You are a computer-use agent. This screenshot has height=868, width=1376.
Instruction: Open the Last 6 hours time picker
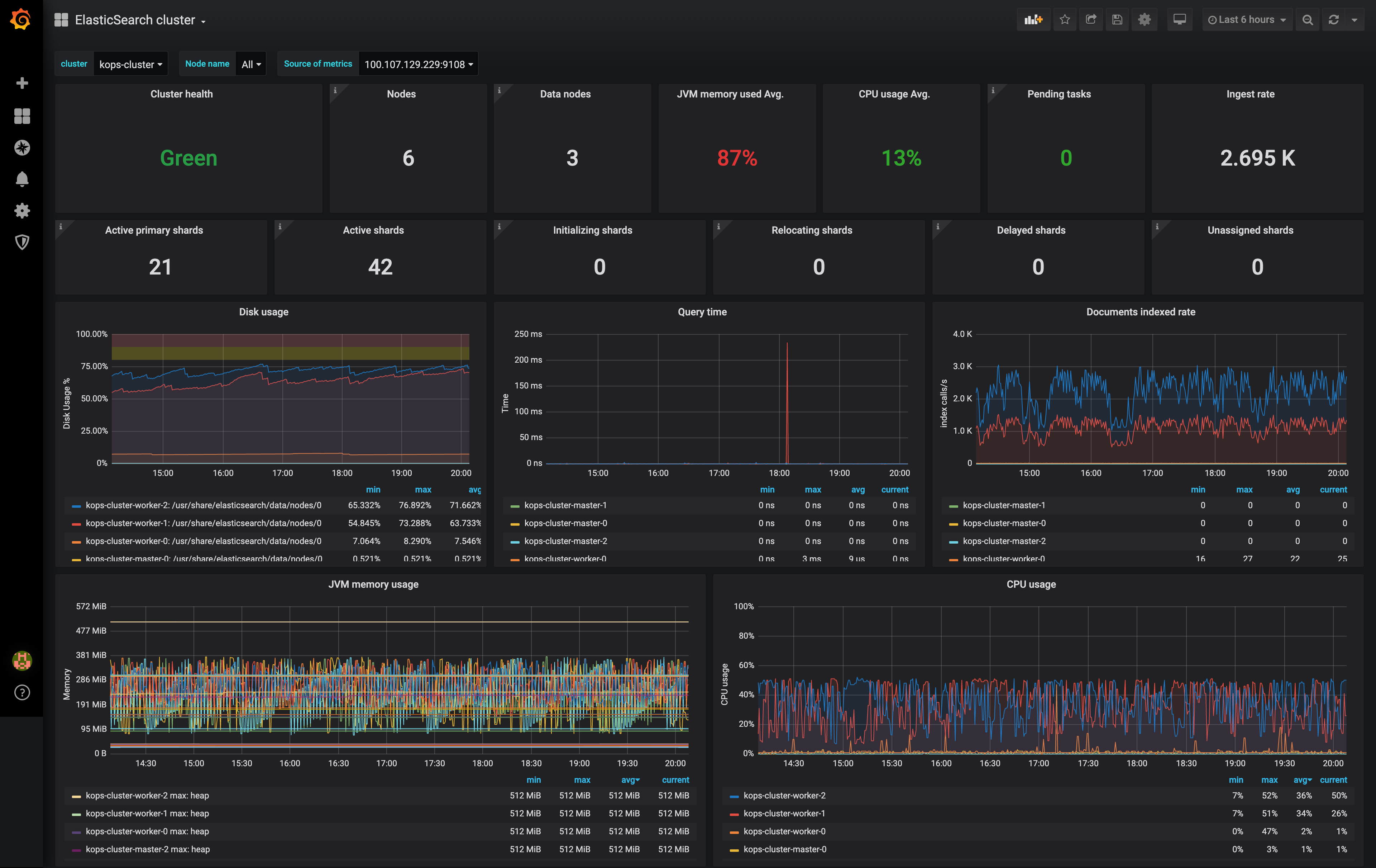pyautogui.click(x=1246, y=20)
